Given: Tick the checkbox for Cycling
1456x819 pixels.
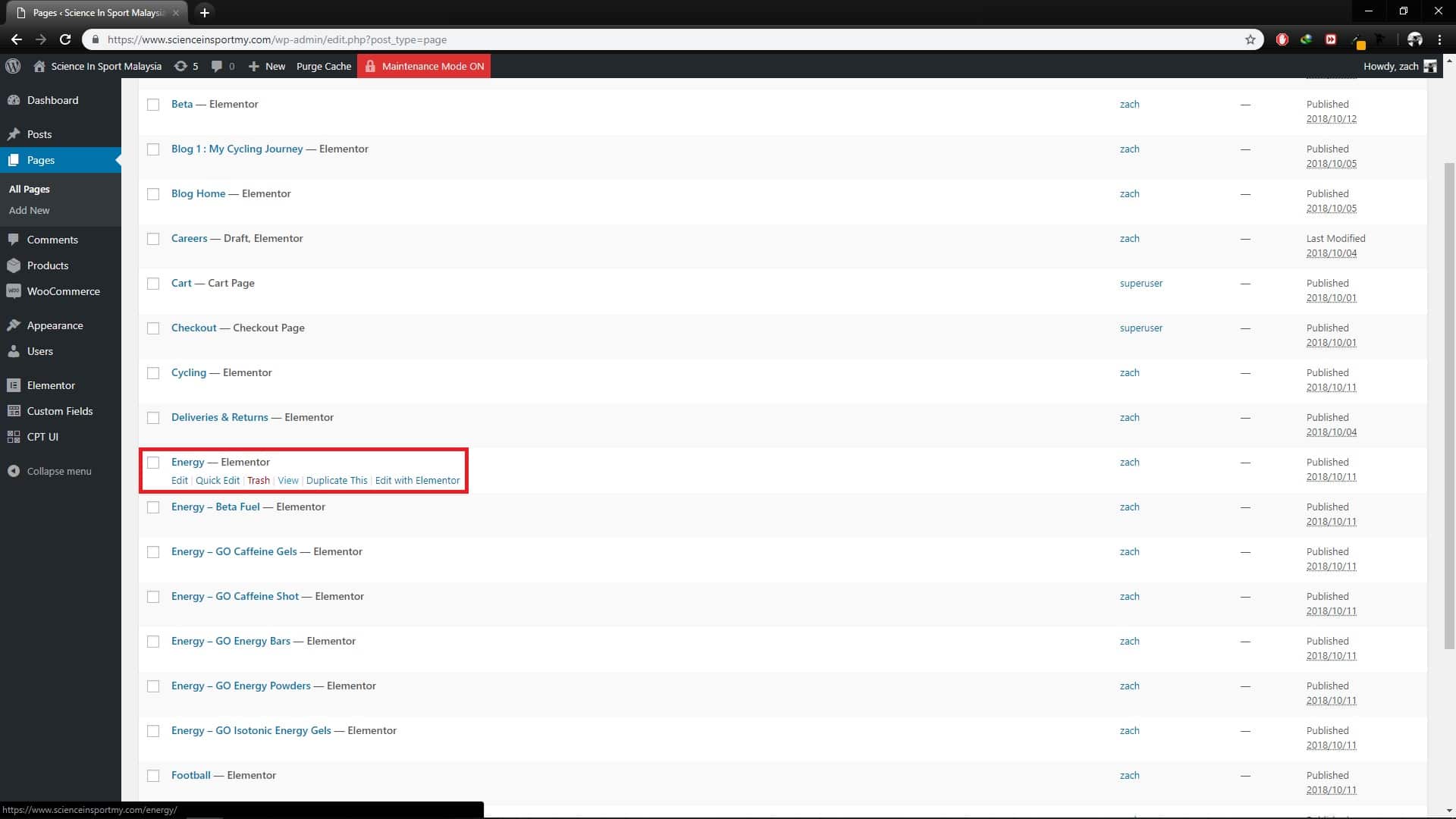Looking at the screenshot, I should pos(153,373).
